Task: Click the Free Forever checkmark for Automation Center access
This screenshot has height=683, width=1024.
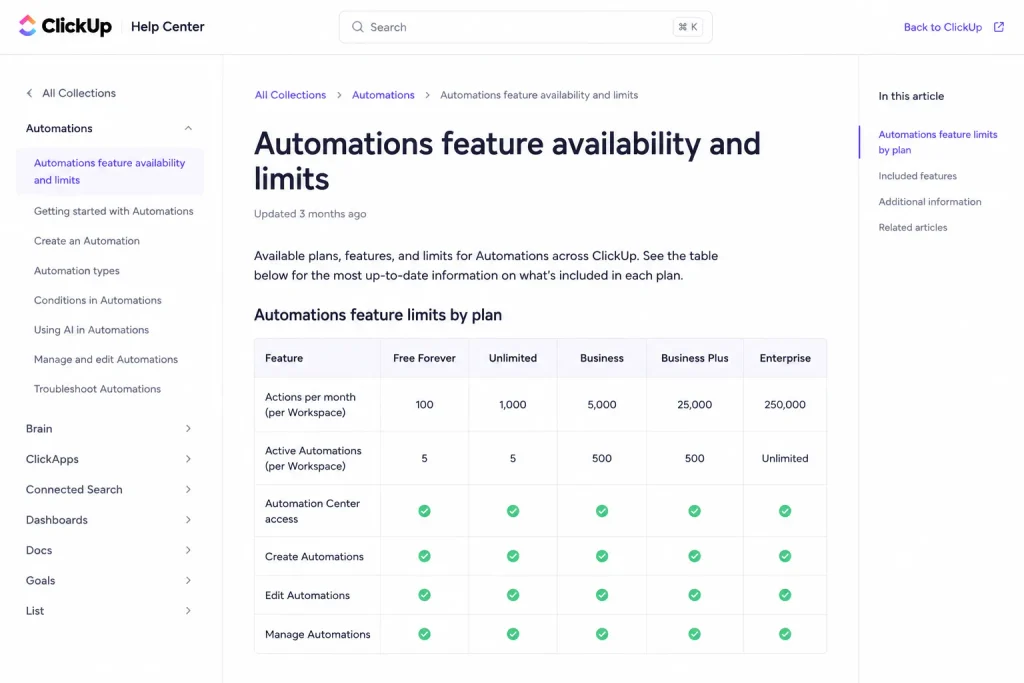Action: pos(424,511)
